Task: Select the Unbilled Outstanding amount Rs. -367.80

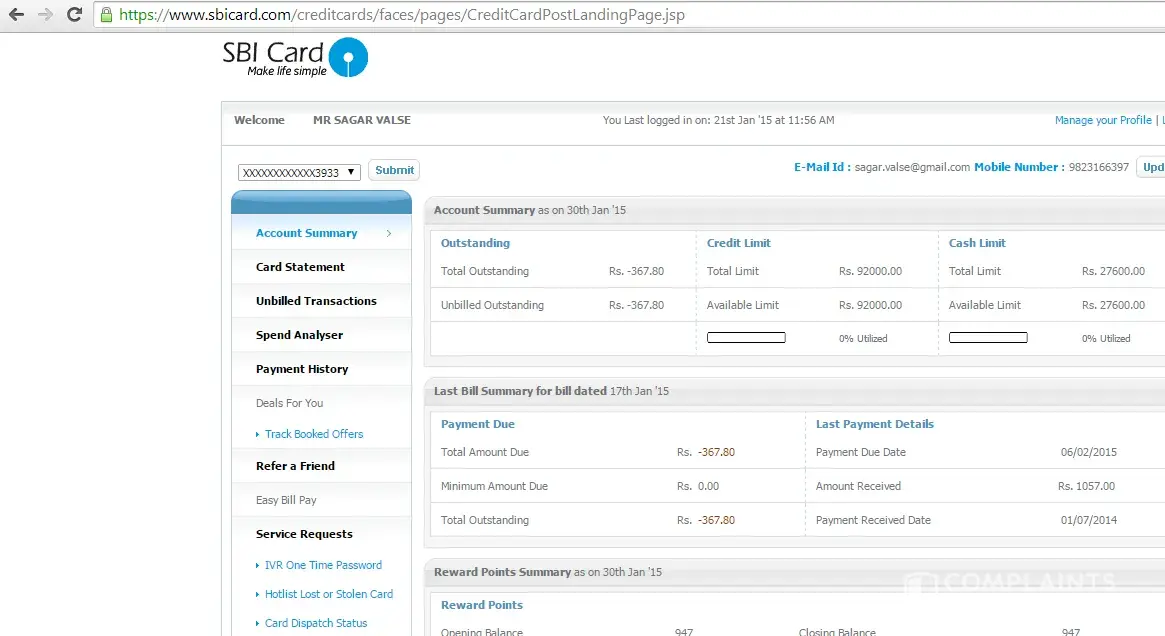Action: (x=636, y=305)
